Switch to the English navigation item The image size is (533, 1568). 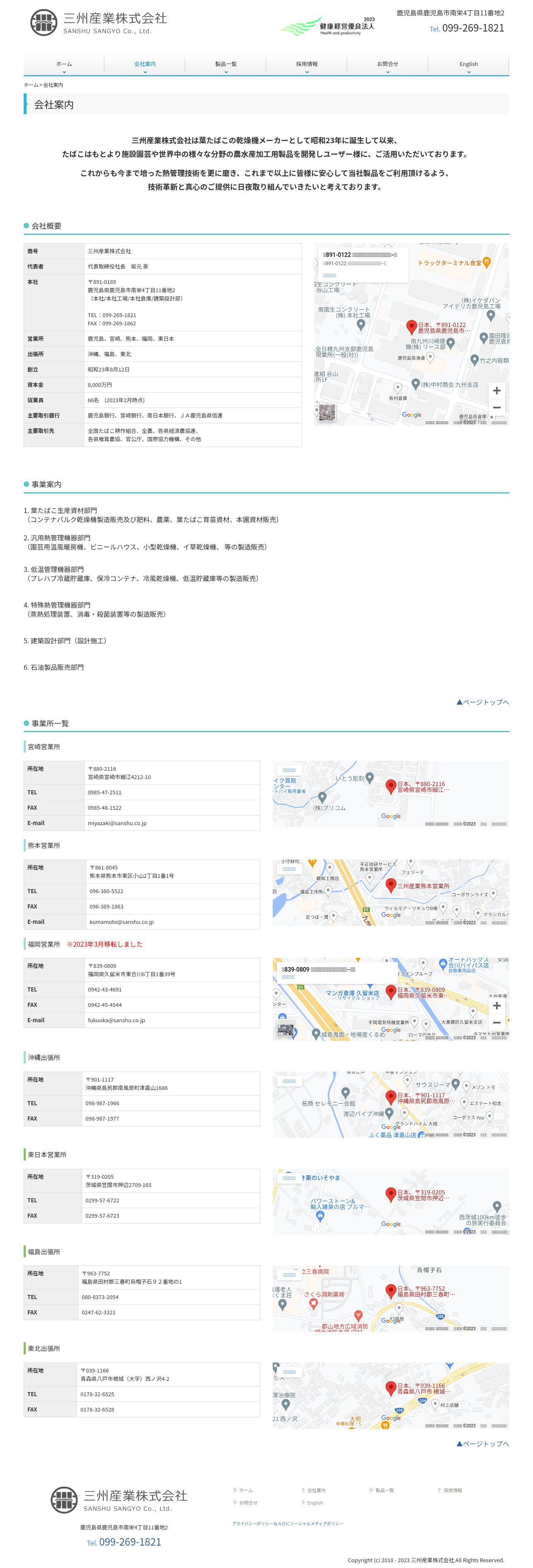468,64
